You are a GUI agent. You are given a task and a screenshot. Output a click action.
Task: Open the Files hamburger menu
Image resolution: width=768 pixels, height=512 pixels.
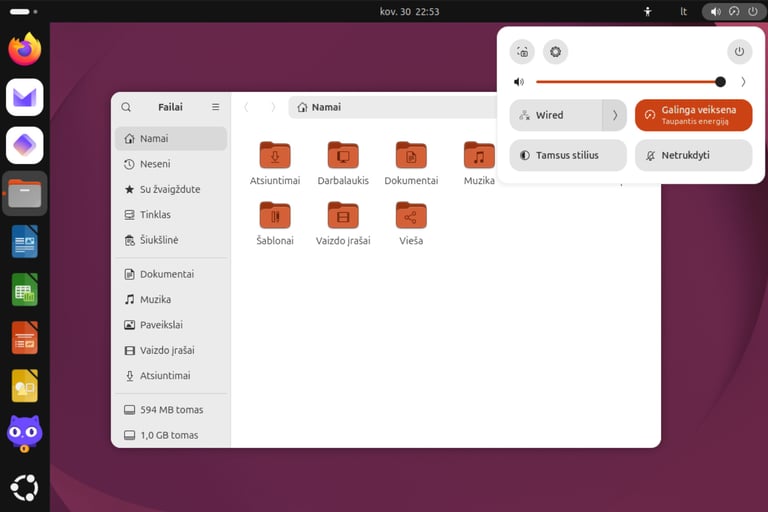(216, 107)
